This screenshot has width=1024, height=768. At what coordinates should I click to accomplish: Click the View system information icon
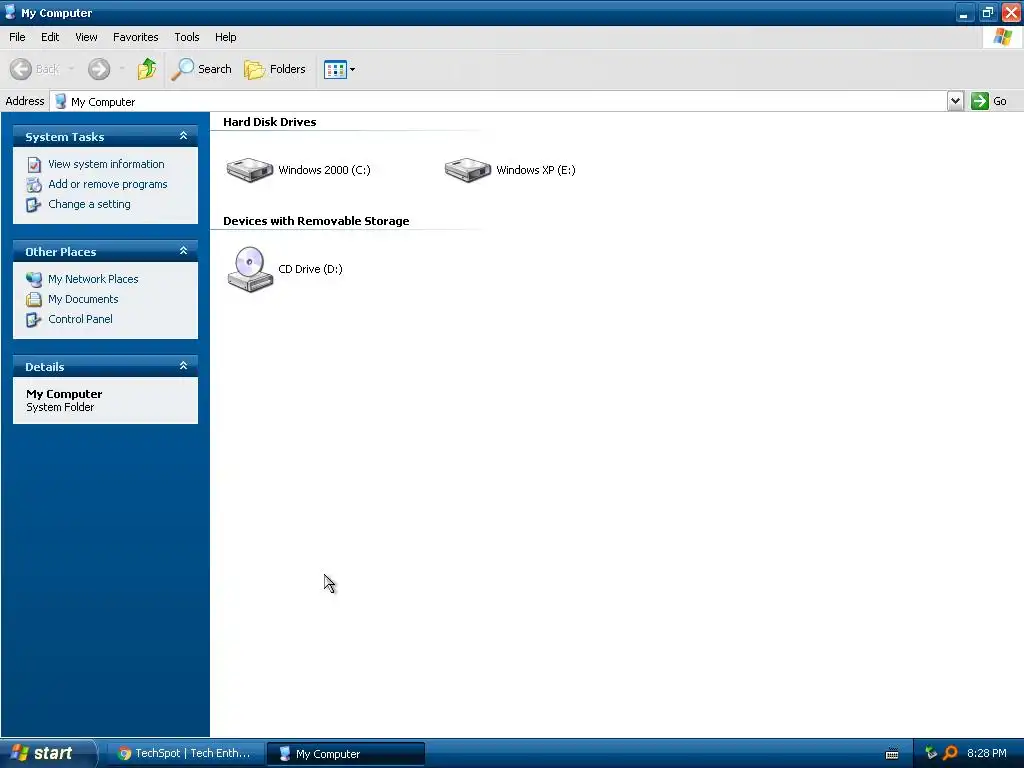point(34,165)
